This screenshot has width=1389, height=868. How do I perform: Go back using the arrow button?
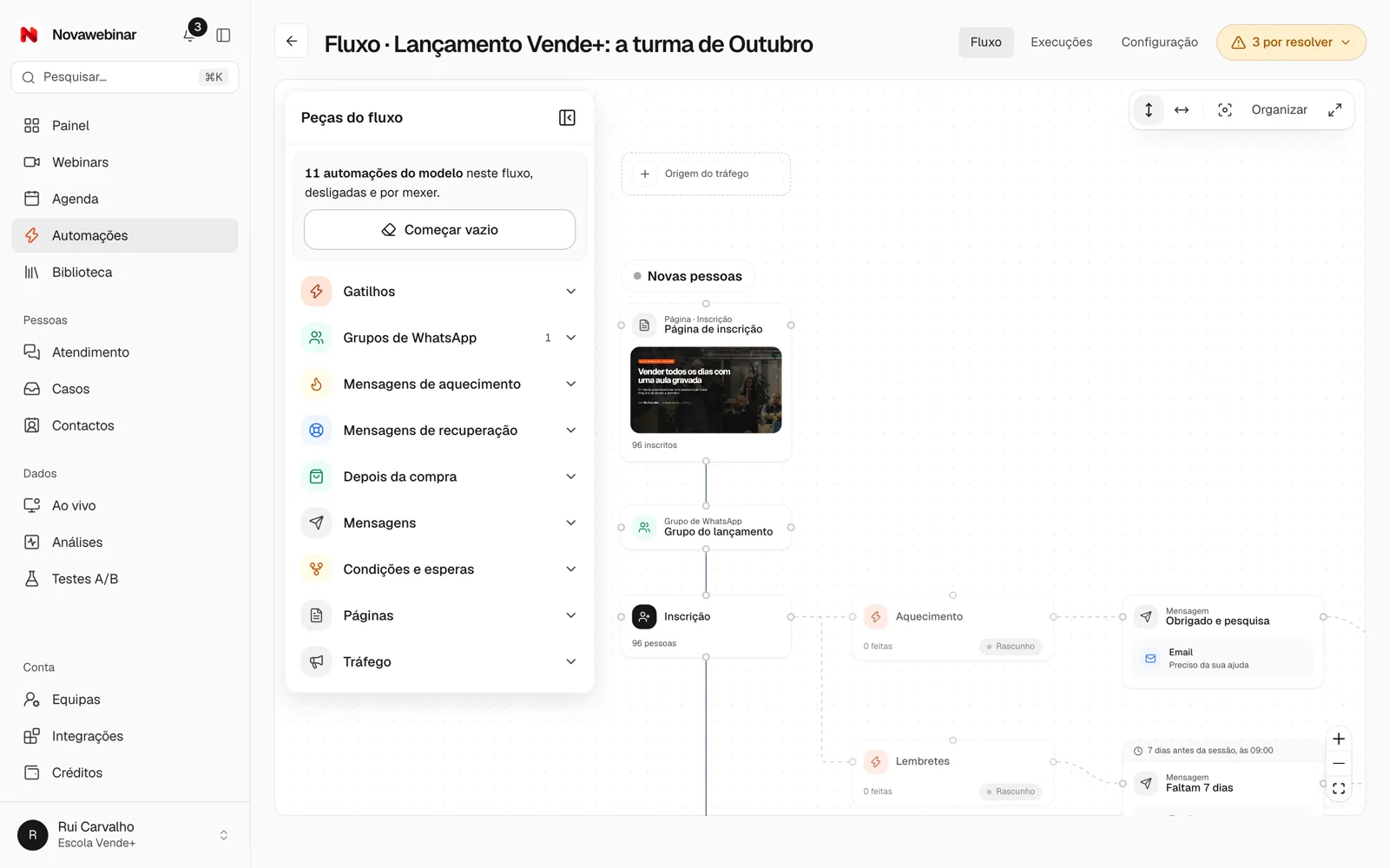point(292,41)
